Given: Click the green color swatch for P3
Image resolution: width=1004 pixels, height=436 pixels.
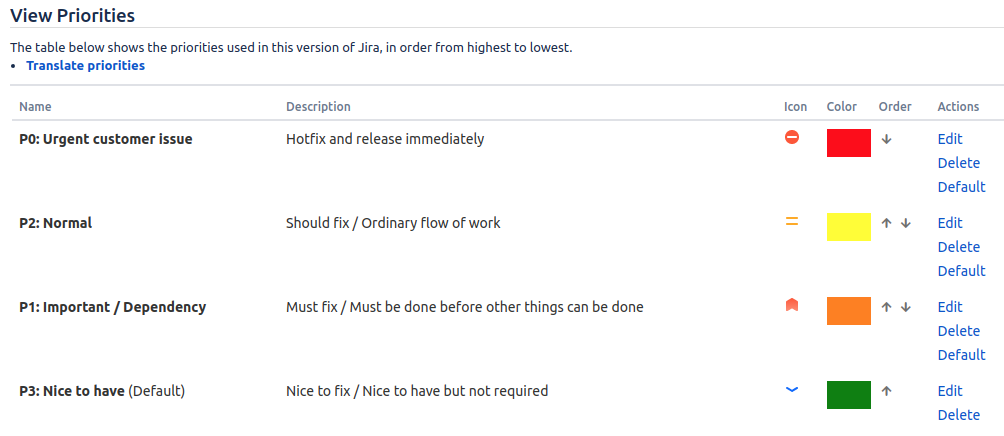Looking at the screenshot, I should (848, 394).
